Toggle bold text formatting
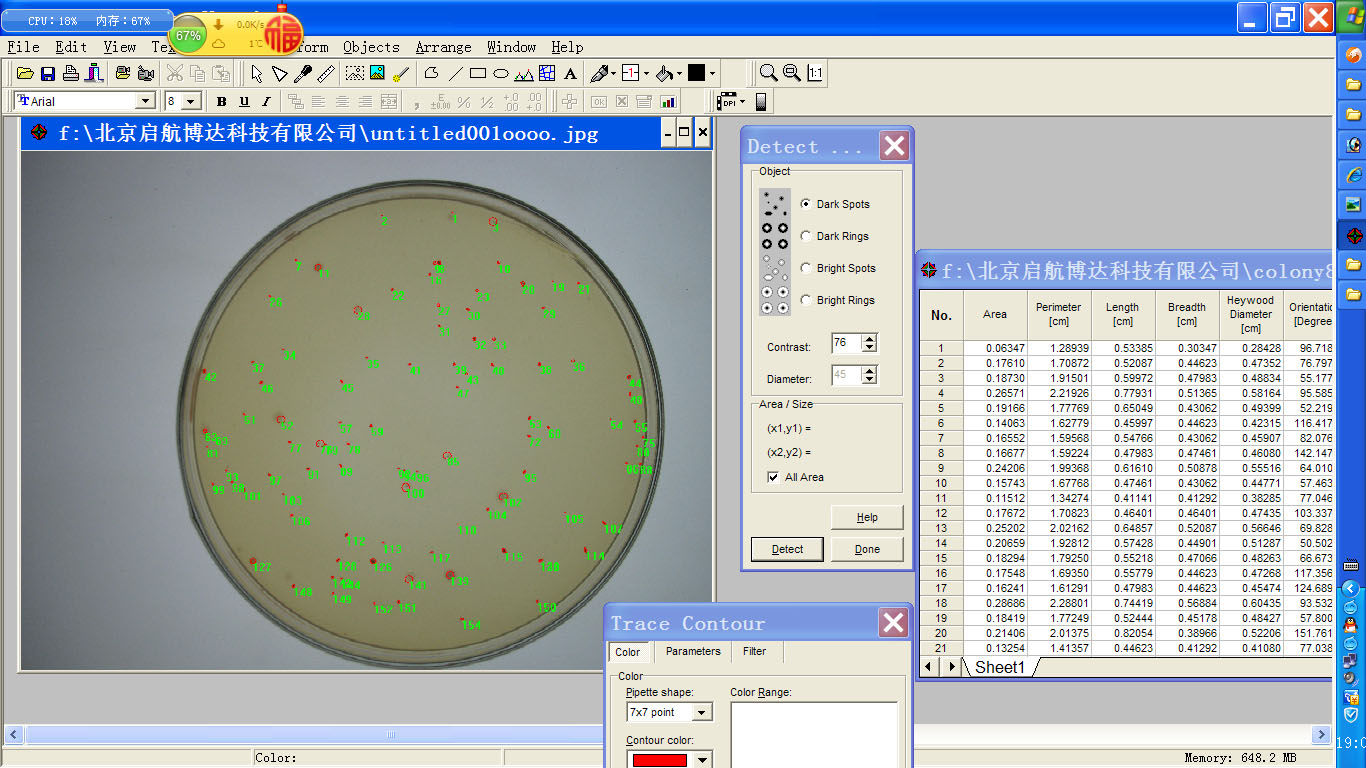Screen dimensions: 1366x768 (x=221, y=101)
